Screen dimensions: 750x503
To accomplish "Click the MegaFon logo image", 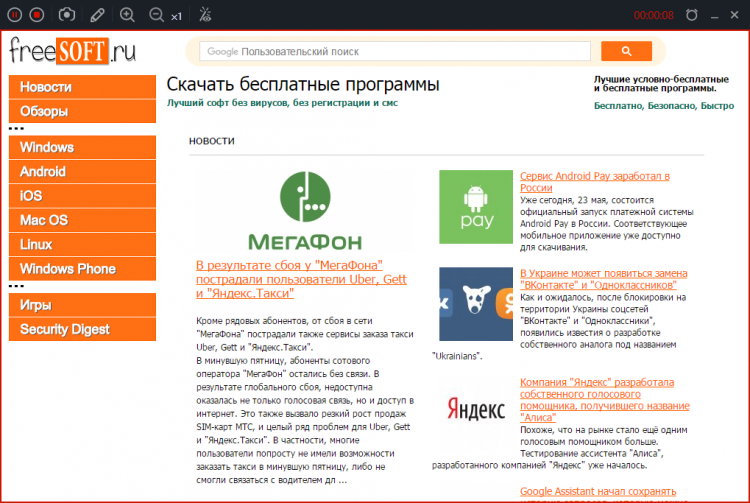I will 305,210.
